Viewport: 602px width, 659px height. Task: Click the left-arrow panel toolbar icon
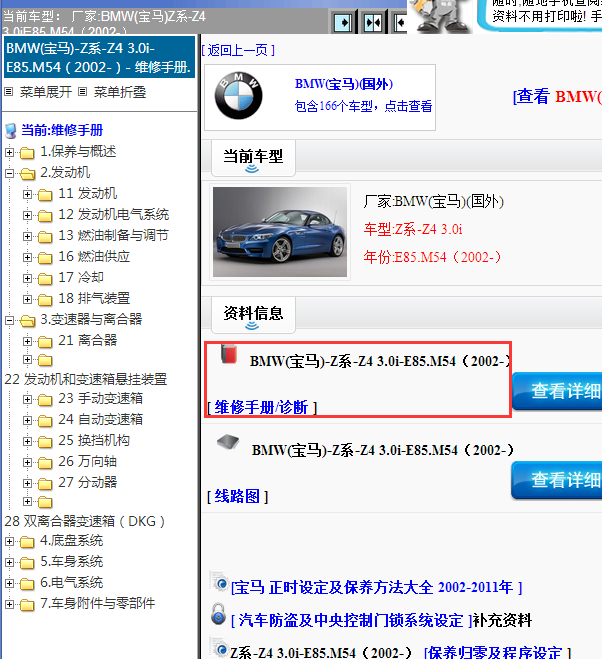click(x=400, y=22)
